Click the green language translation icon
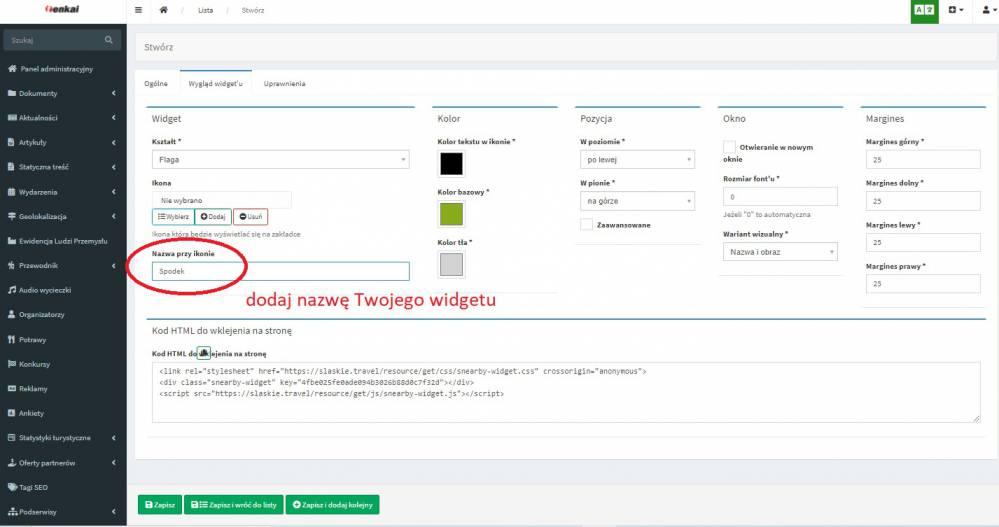This screenshot has width=999, height=527. 924,10
